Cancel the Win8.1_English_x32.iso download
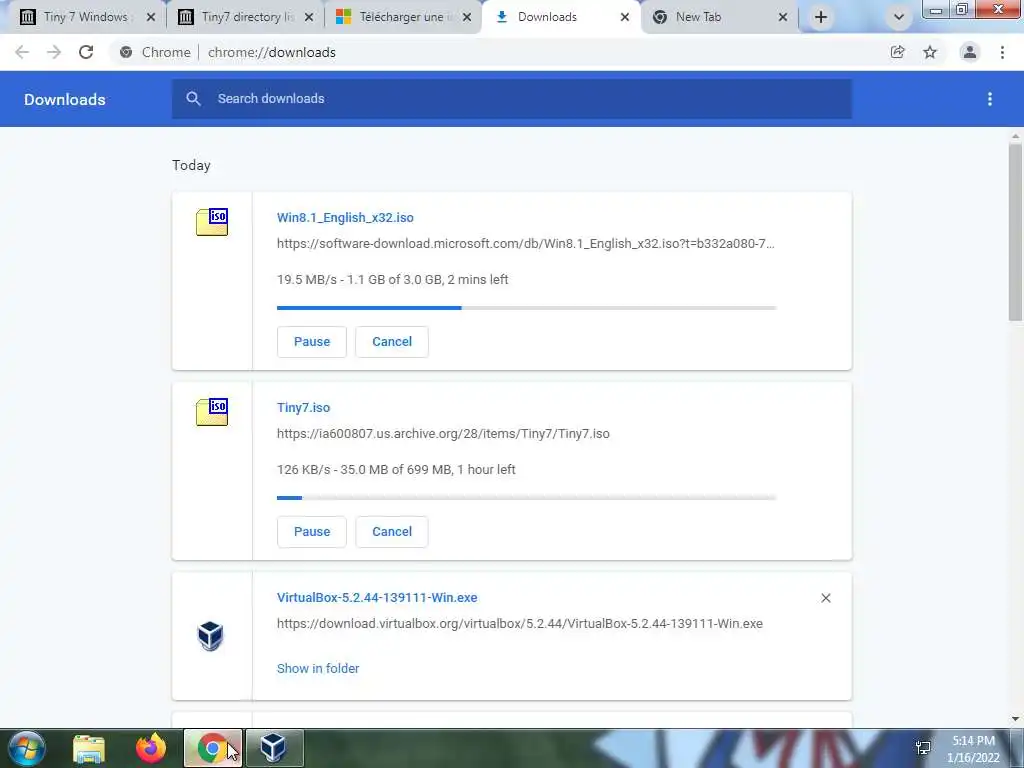 pyautogui.click(x=392, y=342)
